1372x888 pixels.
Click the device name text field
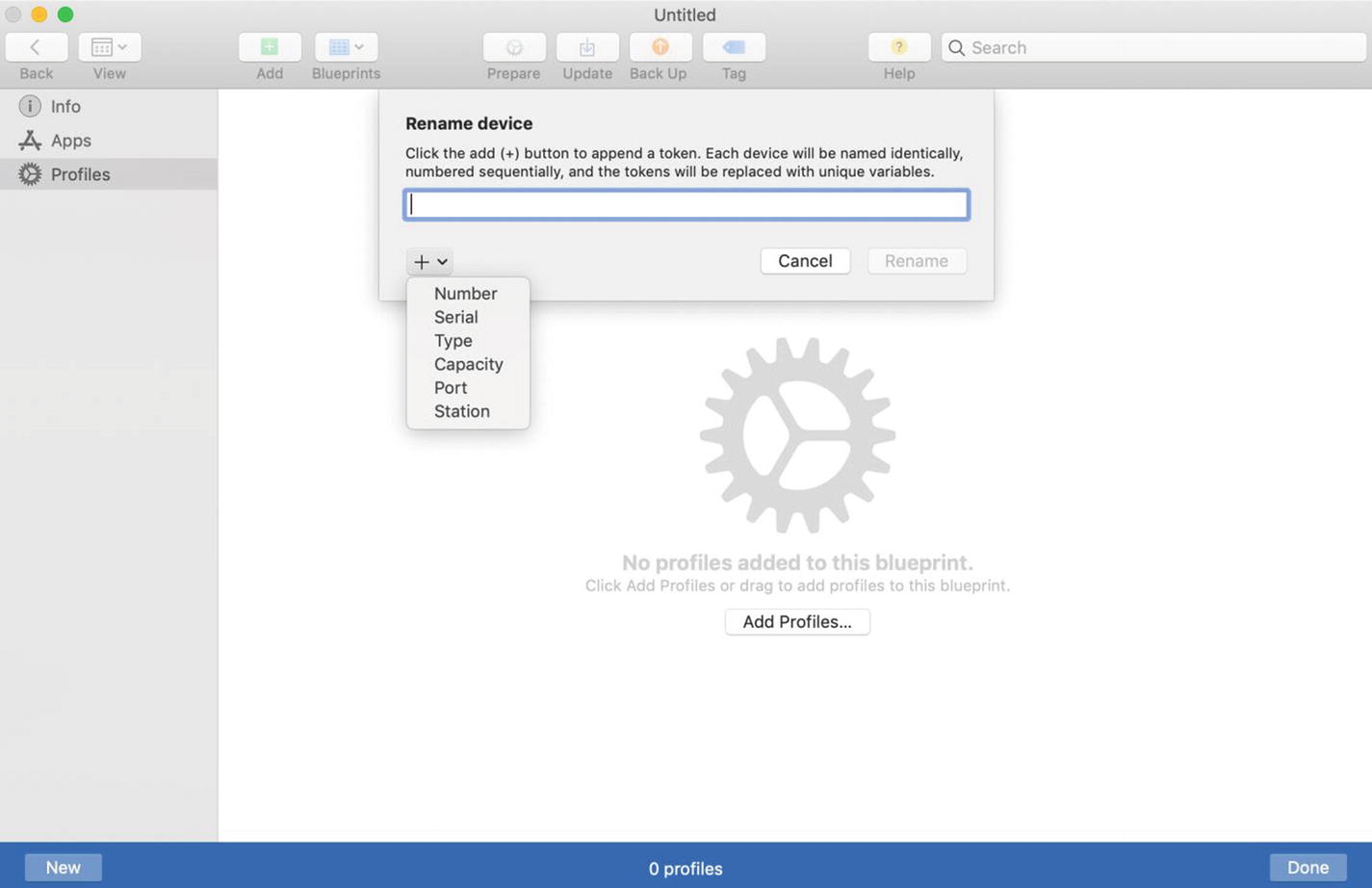click(x=686, y=204)
